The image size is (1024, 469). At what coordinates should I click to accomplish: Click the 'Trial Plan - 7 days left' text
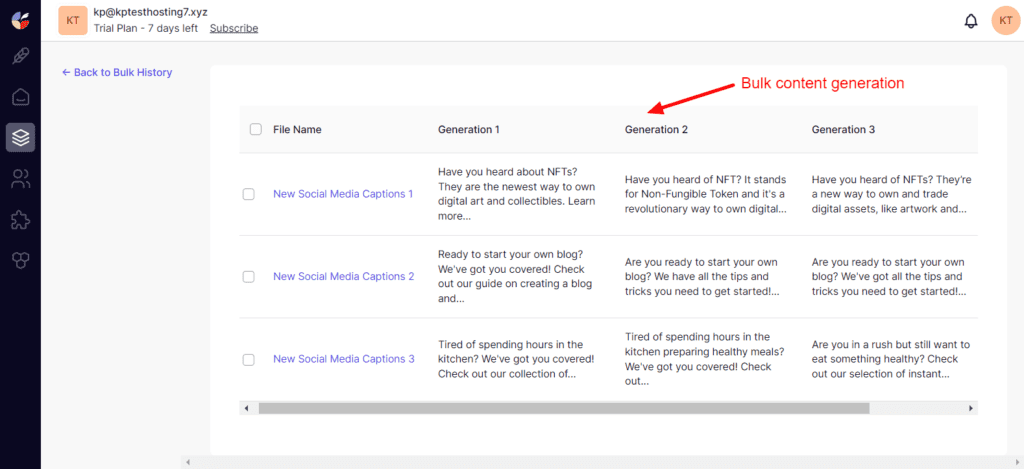pos(146,28)
